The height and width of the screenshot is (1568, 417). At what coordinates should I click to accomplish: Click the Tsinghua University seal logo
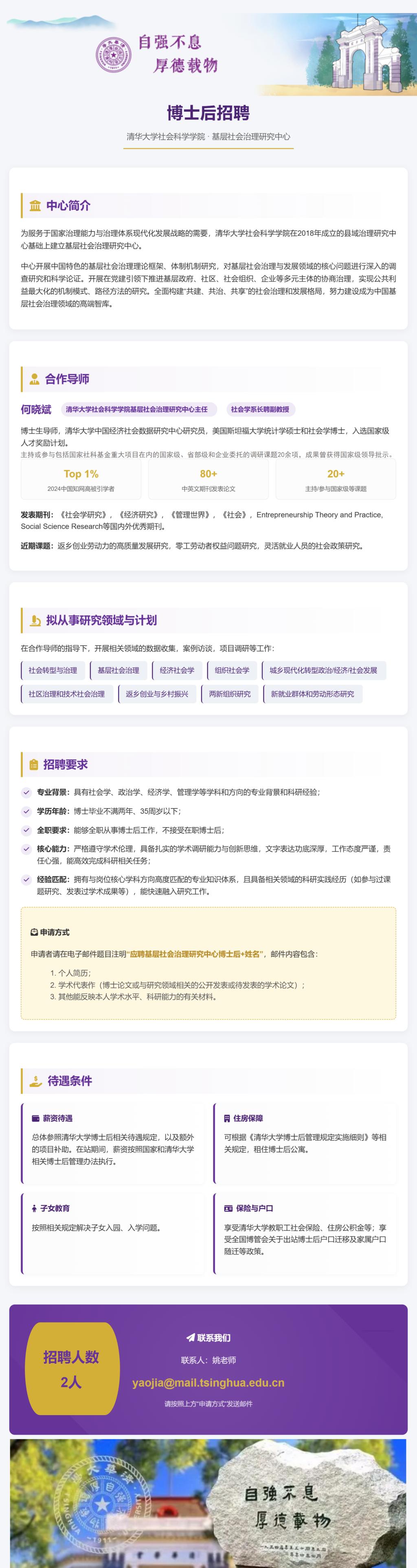point(114,55)
